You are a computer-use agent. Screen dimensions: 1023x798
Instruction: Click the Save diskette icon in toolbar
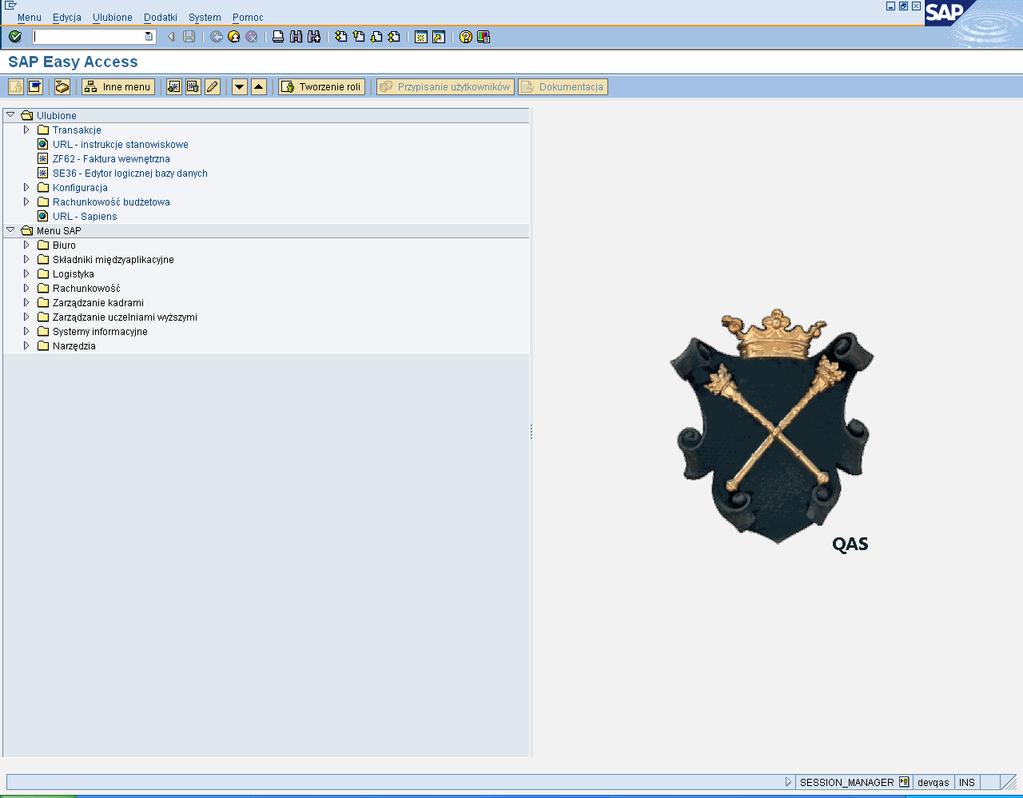click(x=189, y=37)
